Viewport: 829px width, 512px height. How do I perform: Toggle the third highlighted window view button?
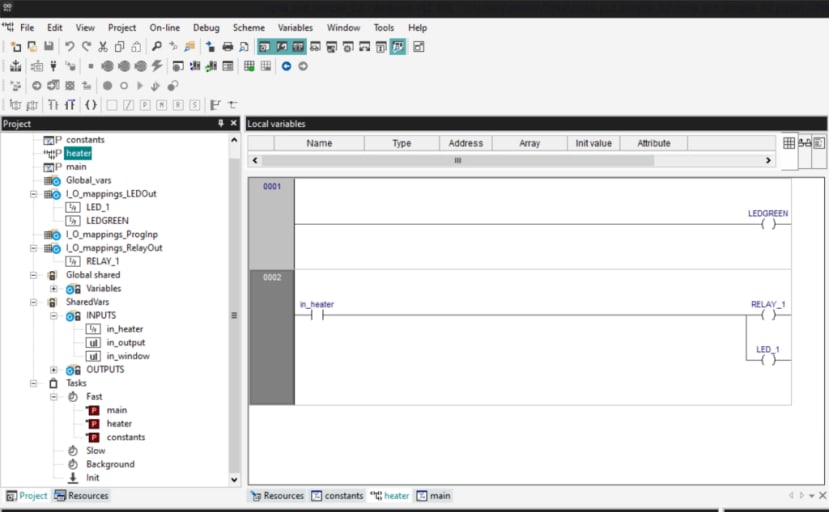point(298,47)
